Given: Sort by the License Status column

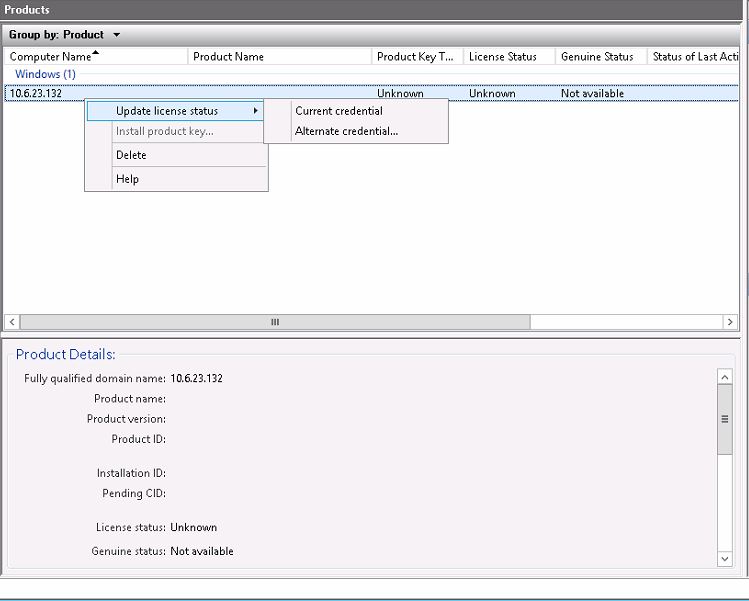Looking at the screenshot, I should (x=502, y=57).
